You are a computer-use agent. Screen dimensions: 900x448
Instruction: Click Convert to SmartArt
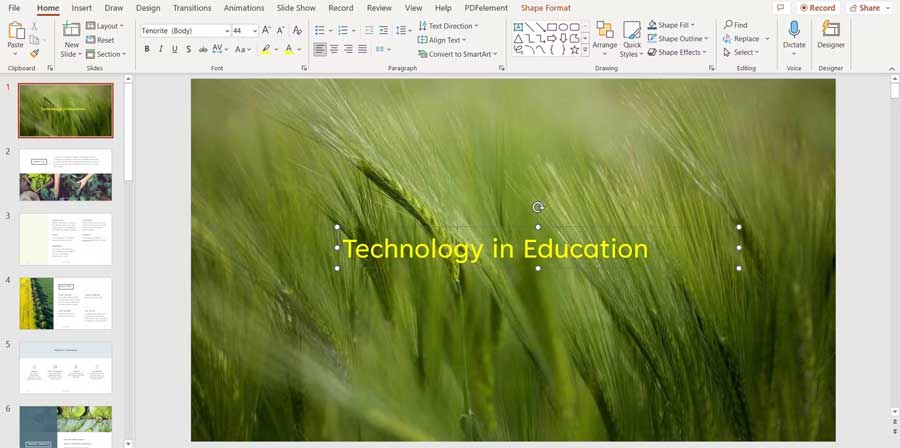458,54
